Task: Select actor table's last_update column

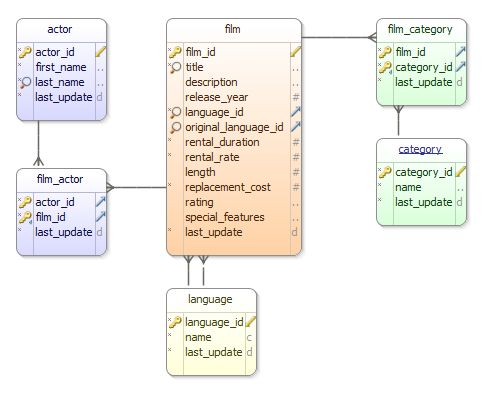Action: pyautogui.click(x=64, y=97)
